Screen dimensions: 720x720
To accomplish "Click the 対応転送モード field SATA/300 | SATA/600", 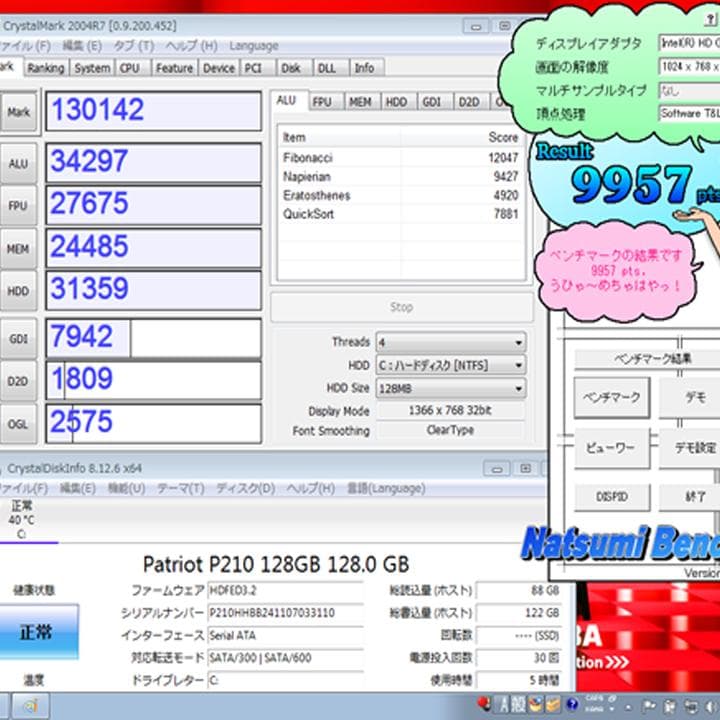I will [x=285, y=658].
